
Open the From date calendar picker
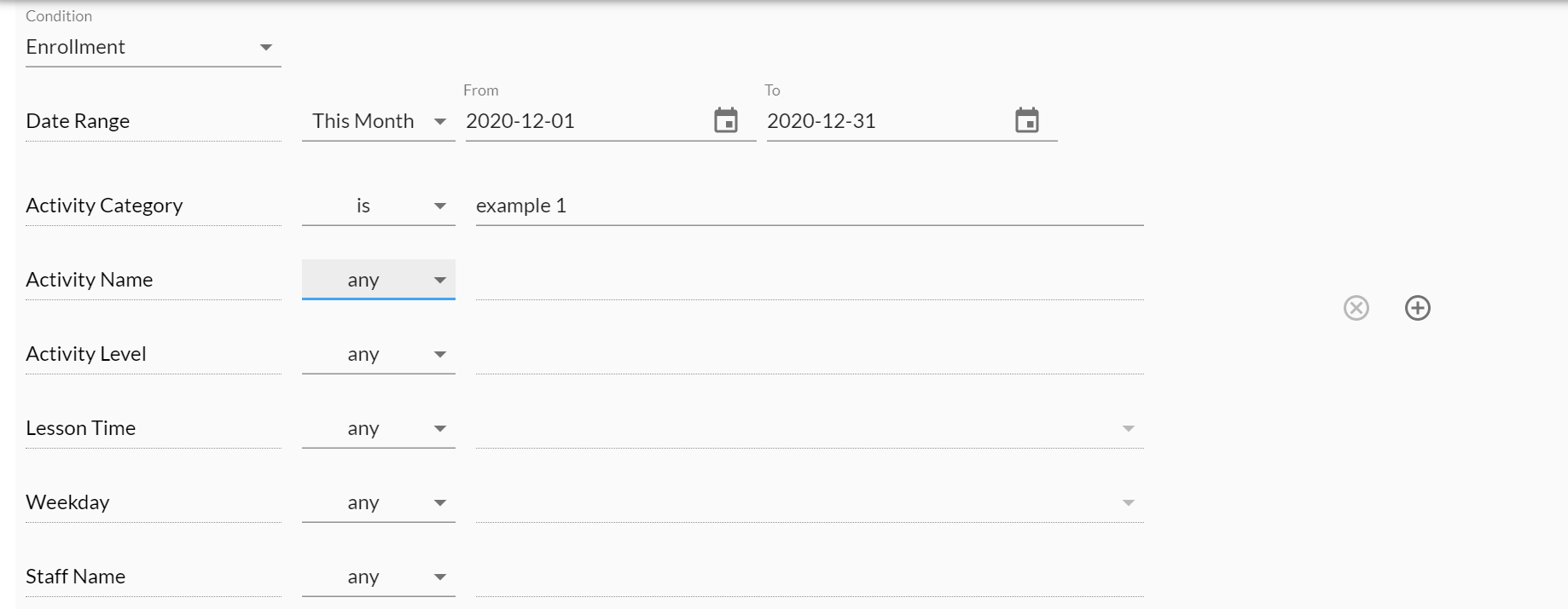[x=726, y=120]
